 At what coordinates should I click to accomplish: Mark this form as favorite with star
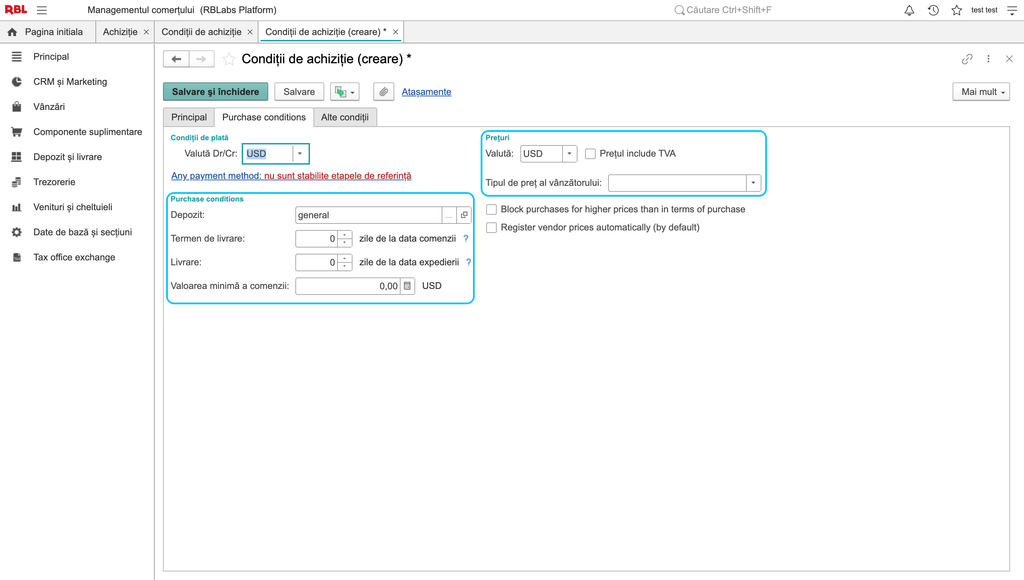(229, 59)
